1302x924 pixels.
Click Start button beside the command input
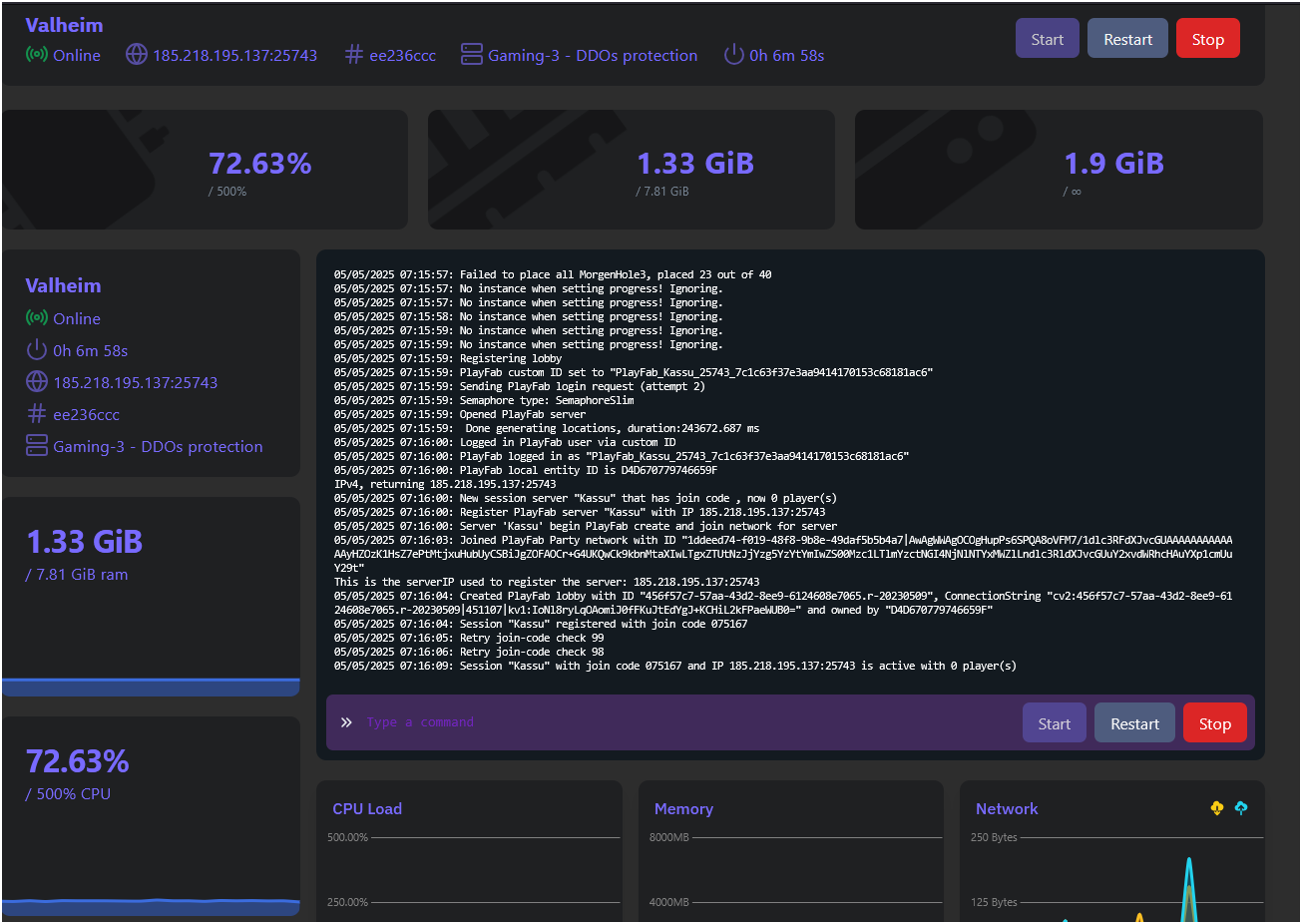[1055, 723]
